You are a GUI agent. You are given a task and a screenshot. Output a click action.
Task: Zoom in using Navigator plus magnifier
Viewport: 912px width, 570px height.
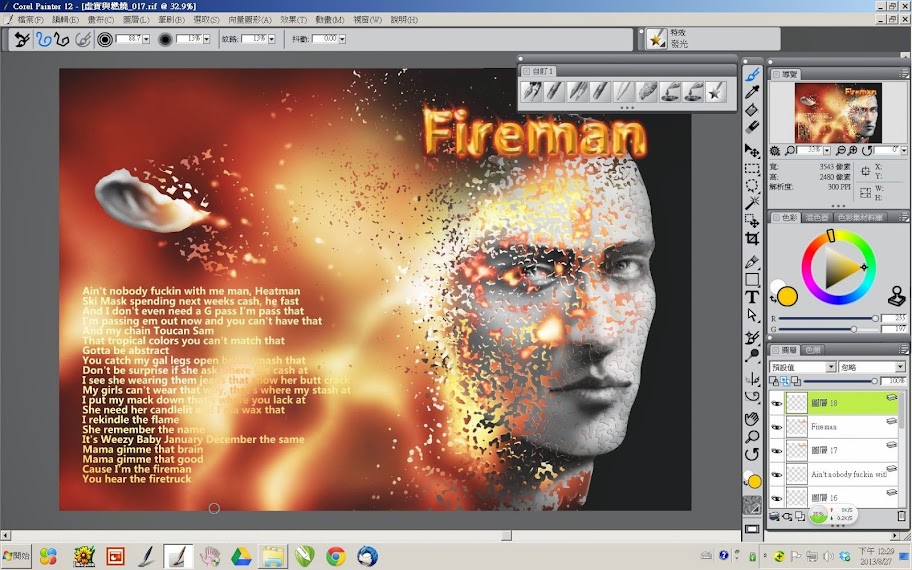[x=852, y=151]
